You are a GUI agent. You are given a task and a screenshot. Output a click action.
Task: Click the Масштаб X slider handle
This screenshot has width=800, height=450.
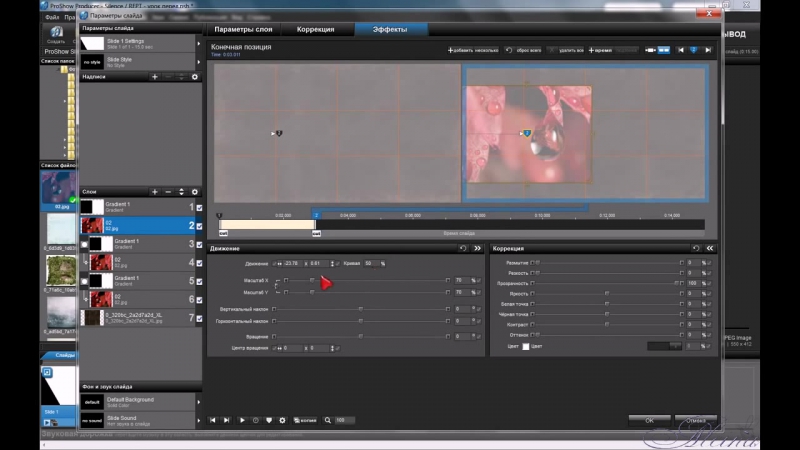pyautogui.click(x=312, y=281)
